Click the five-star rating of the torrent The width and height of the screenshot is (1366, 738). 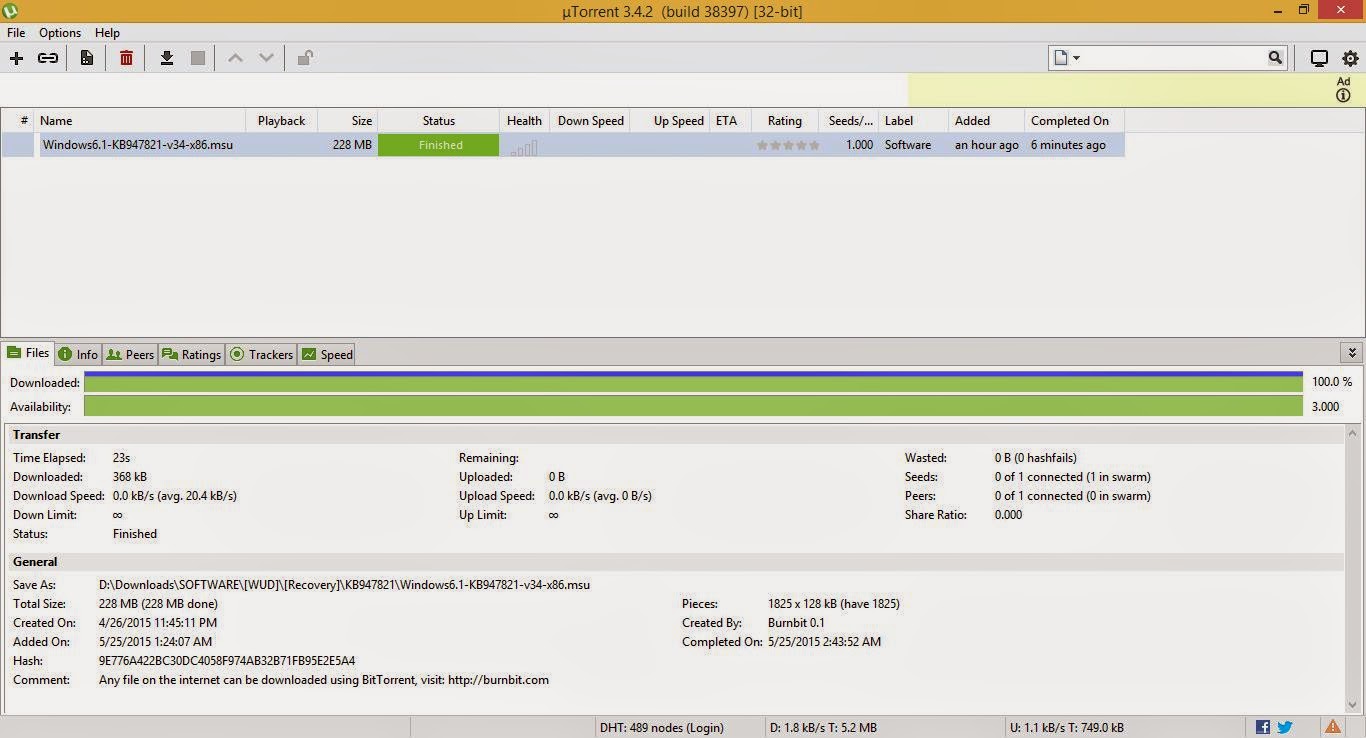point(788,145)
